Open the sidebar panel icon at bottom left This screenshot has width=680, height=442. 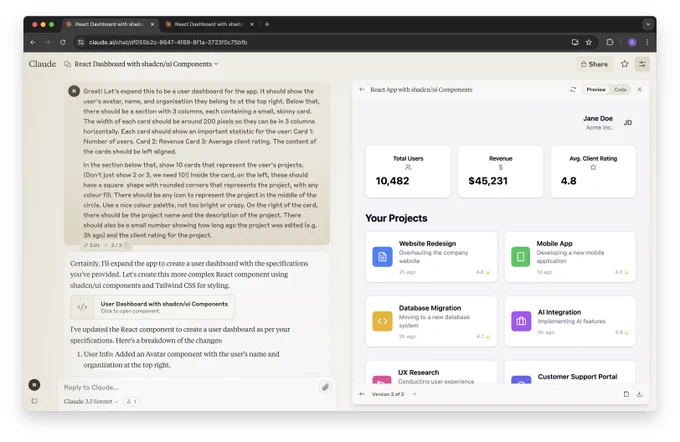click(34, 401)
